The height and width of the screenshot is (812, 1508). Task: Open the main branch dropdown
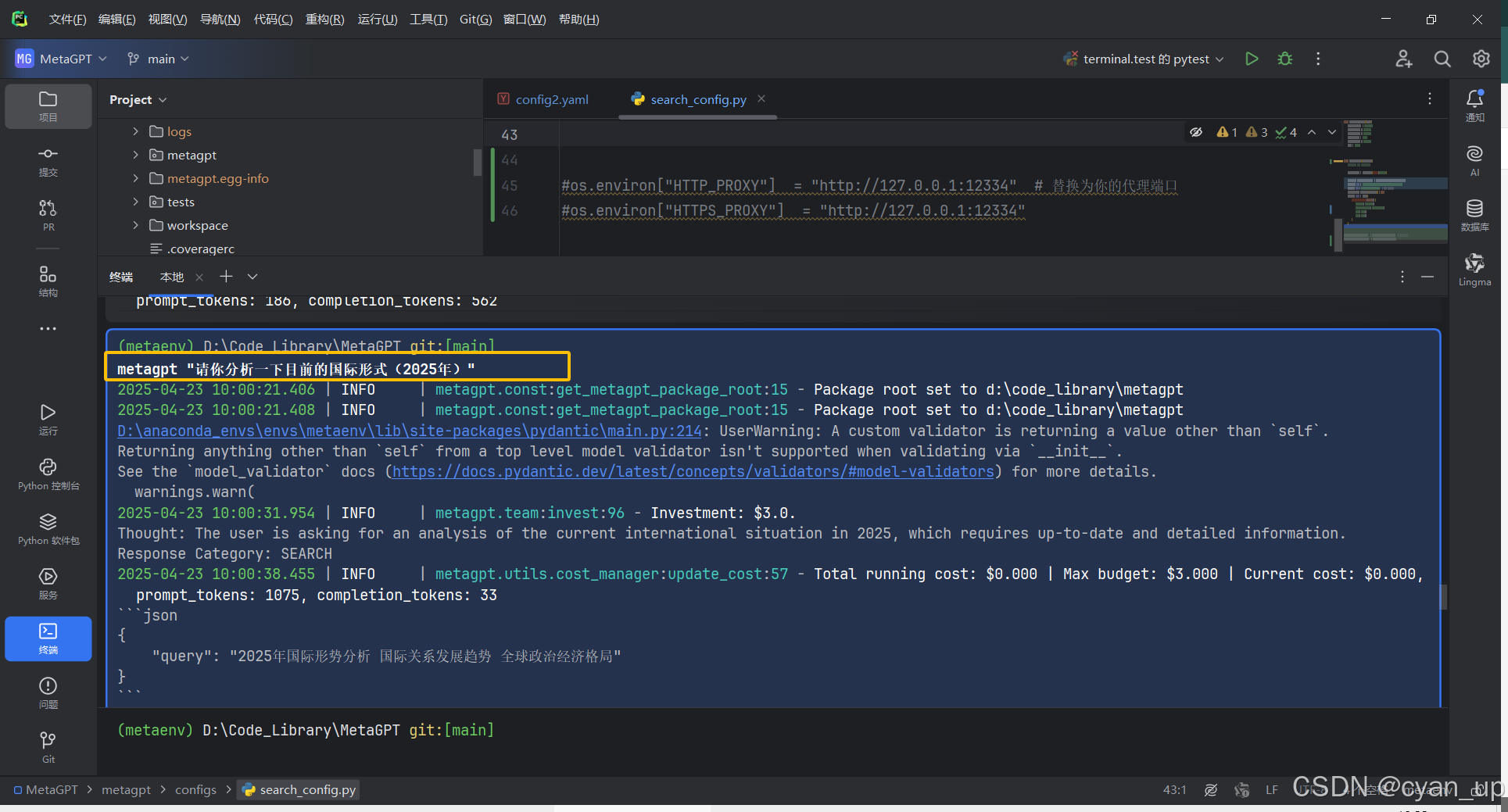point(159,59)
